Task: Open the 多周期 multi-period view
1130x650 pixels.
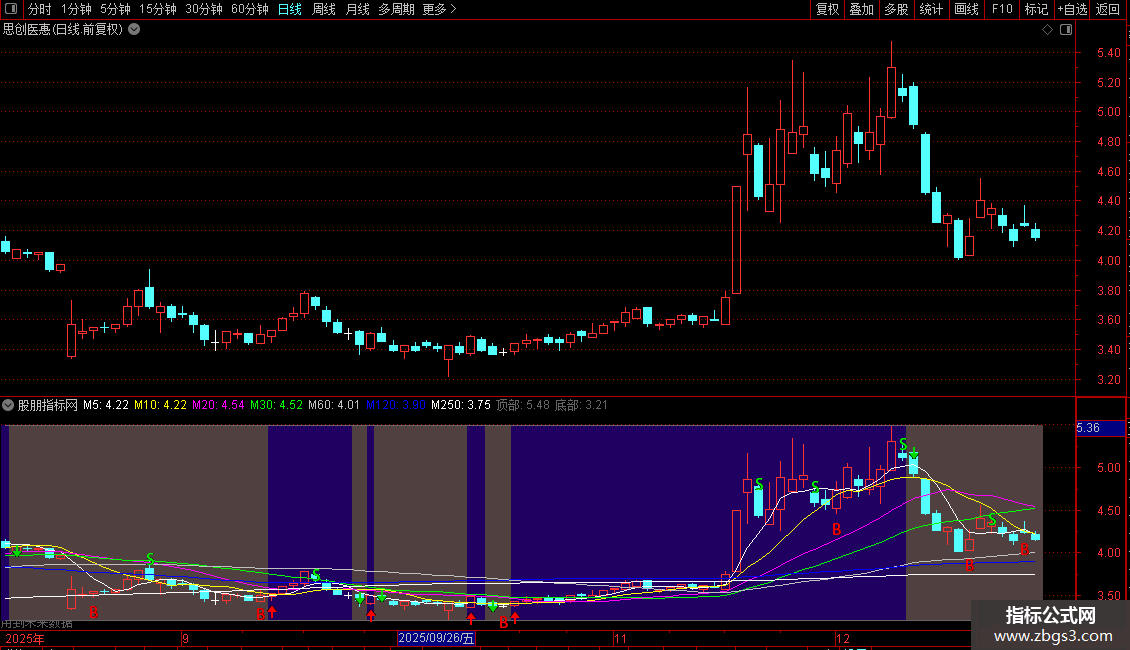Action: pos(396,9)
